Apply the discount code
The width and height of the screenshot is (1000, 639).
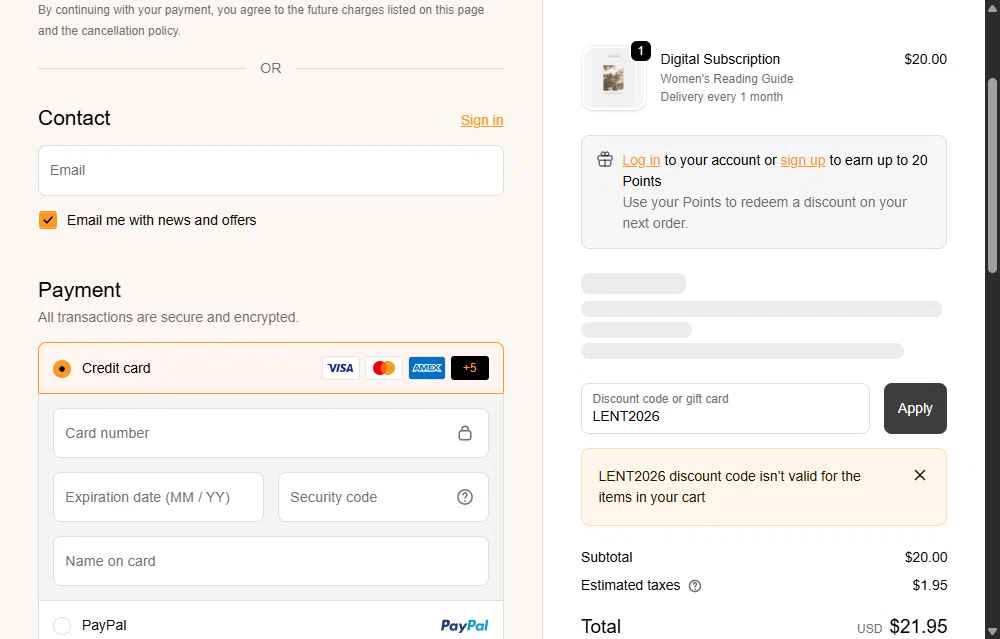[x=915, y=408]
